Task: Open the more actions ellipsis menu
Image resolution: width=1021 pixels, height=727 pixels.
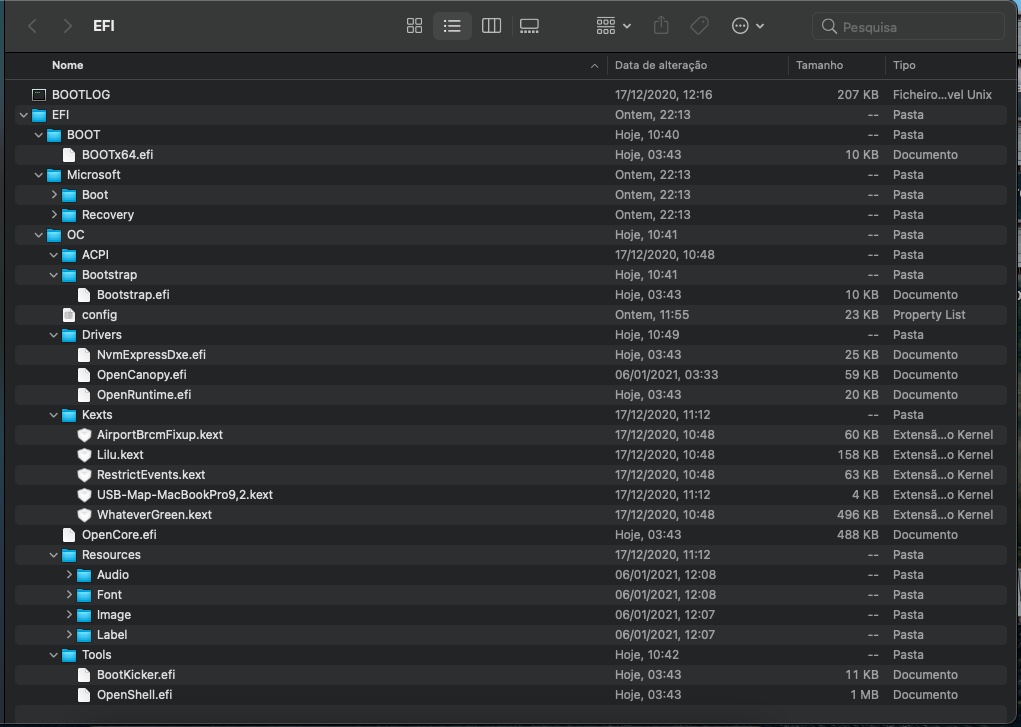Action: tap(748, 26)
